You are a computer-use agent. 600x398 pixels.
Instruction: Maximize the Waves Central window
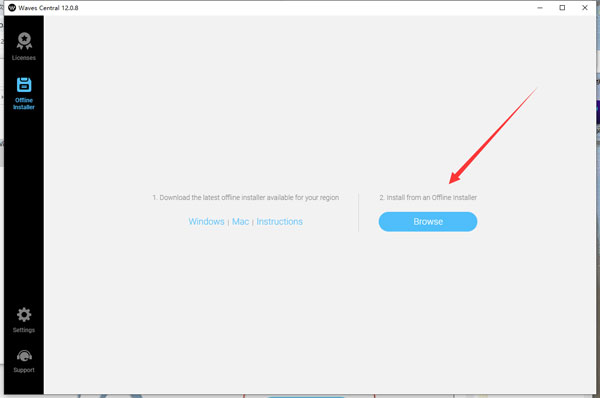562,8
